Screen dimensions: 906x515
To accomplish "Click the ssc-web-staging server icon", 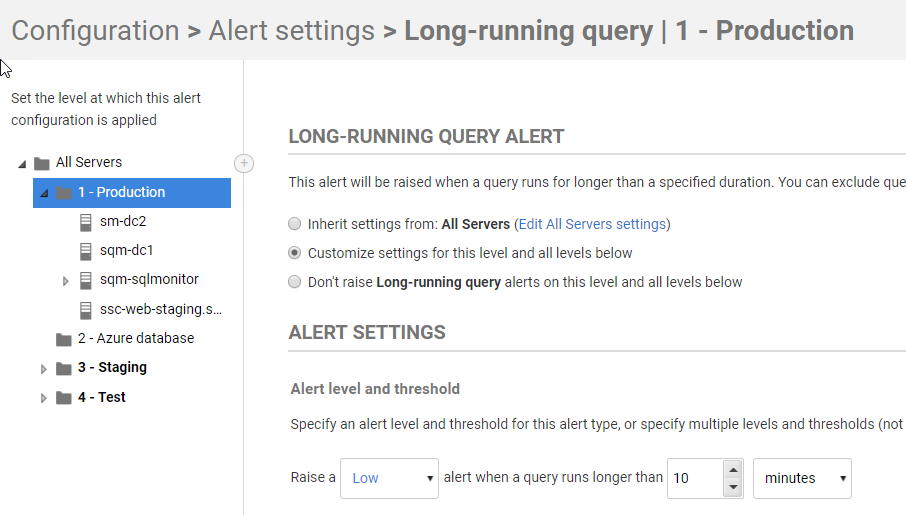I will (86, 309).
